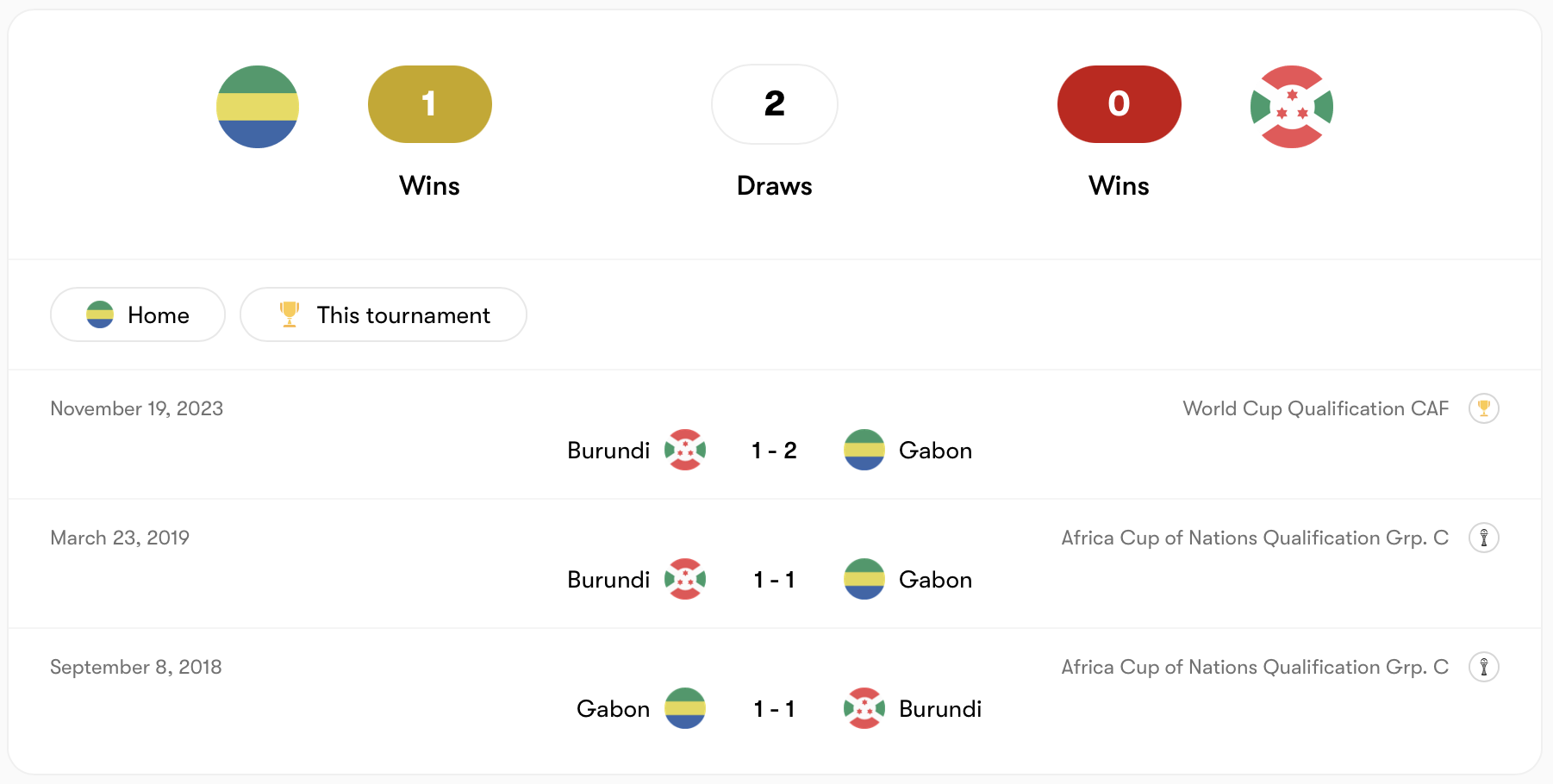Click Gabon flag in September 2018 match
Screen dimensions: 1553x784
pos(685,708)
